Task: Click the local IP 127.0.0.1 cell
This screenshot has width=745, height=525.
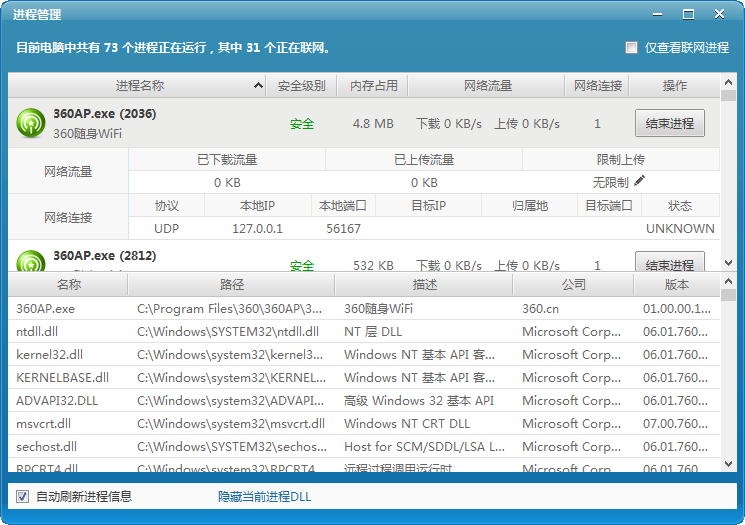Action: point(257,229)
